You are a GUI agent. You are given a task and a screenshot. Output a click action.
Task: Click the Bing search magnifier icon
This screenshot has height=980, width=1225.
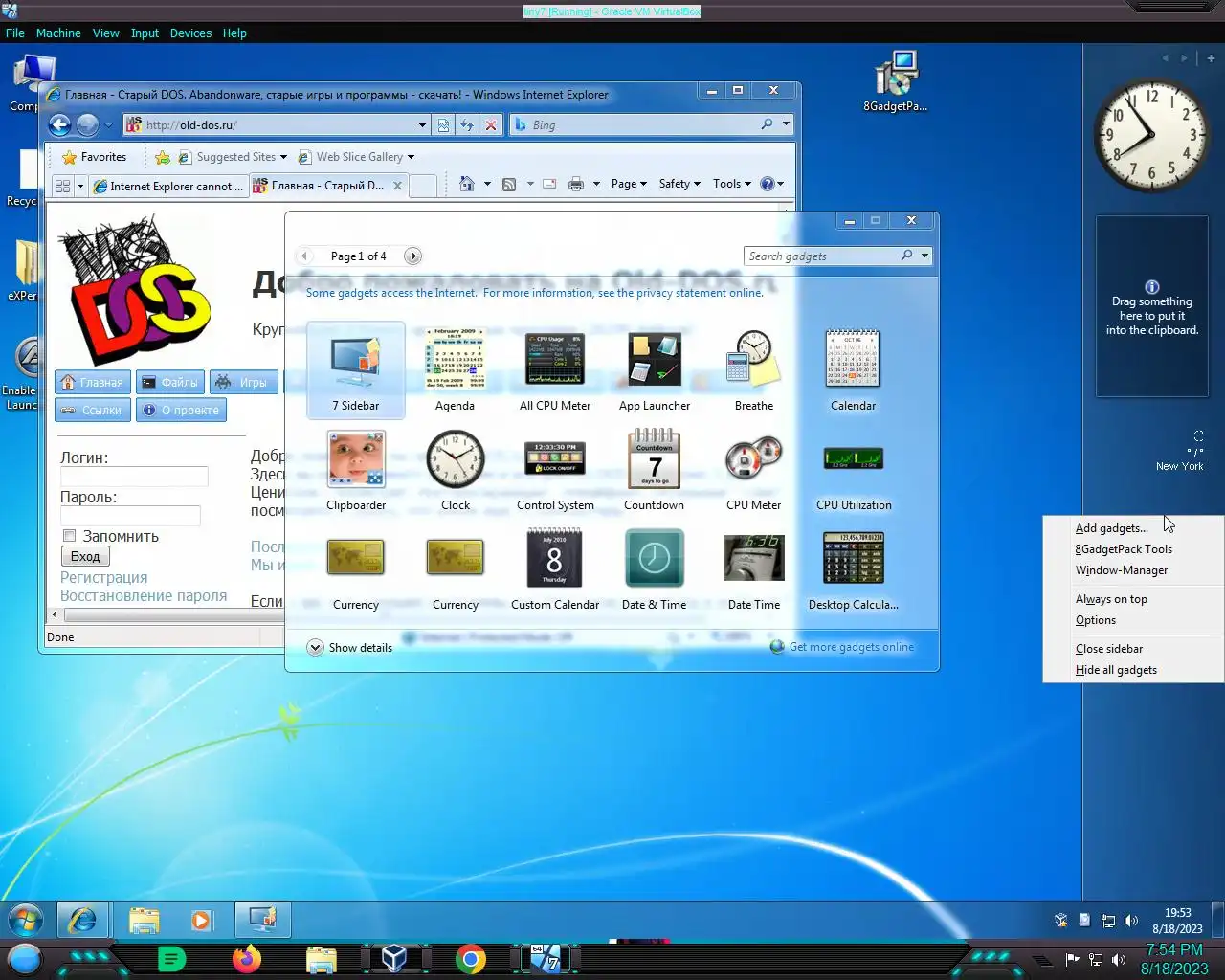(767, 124)
